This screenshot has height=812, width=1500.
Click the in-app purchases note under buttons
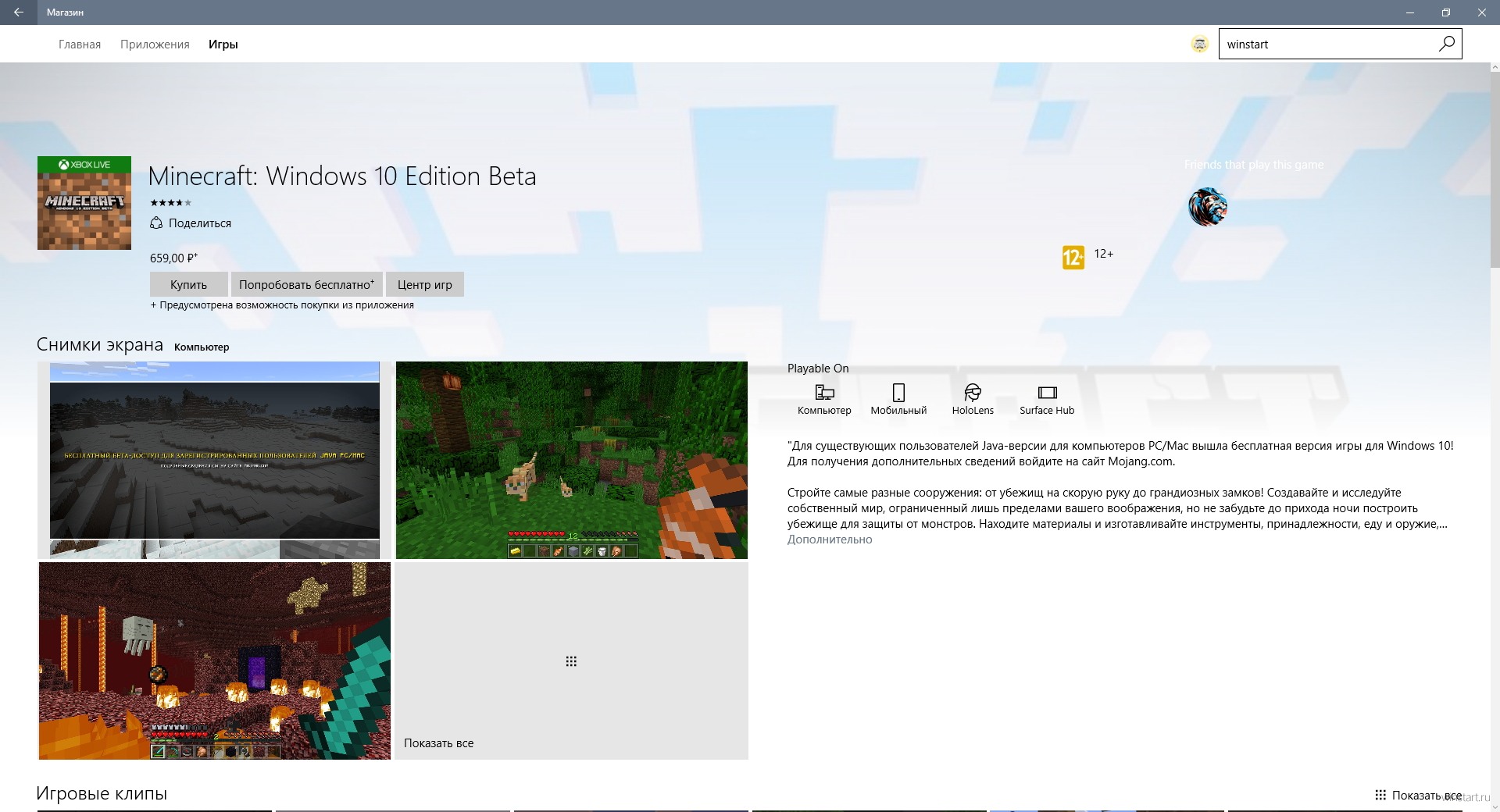282,305
